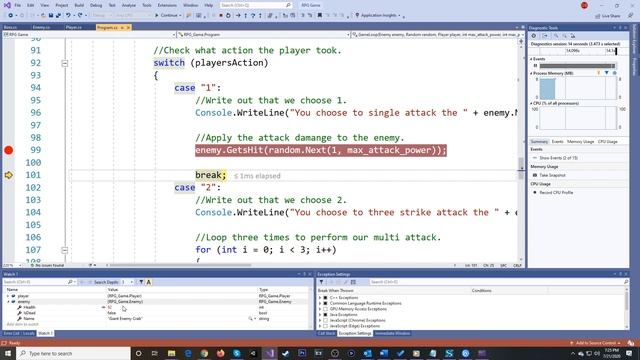Open the RPG Game project dropdown
Screen dimensions: 640x360
(89, 35)
